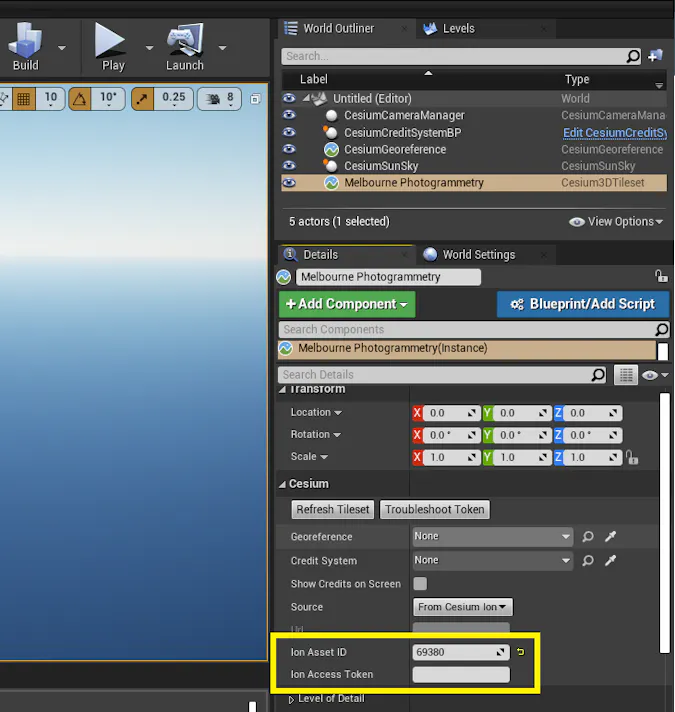The image size is (675, 712).
Task: Click the Build toolbar icon
Action: click(x=25, y=47)
